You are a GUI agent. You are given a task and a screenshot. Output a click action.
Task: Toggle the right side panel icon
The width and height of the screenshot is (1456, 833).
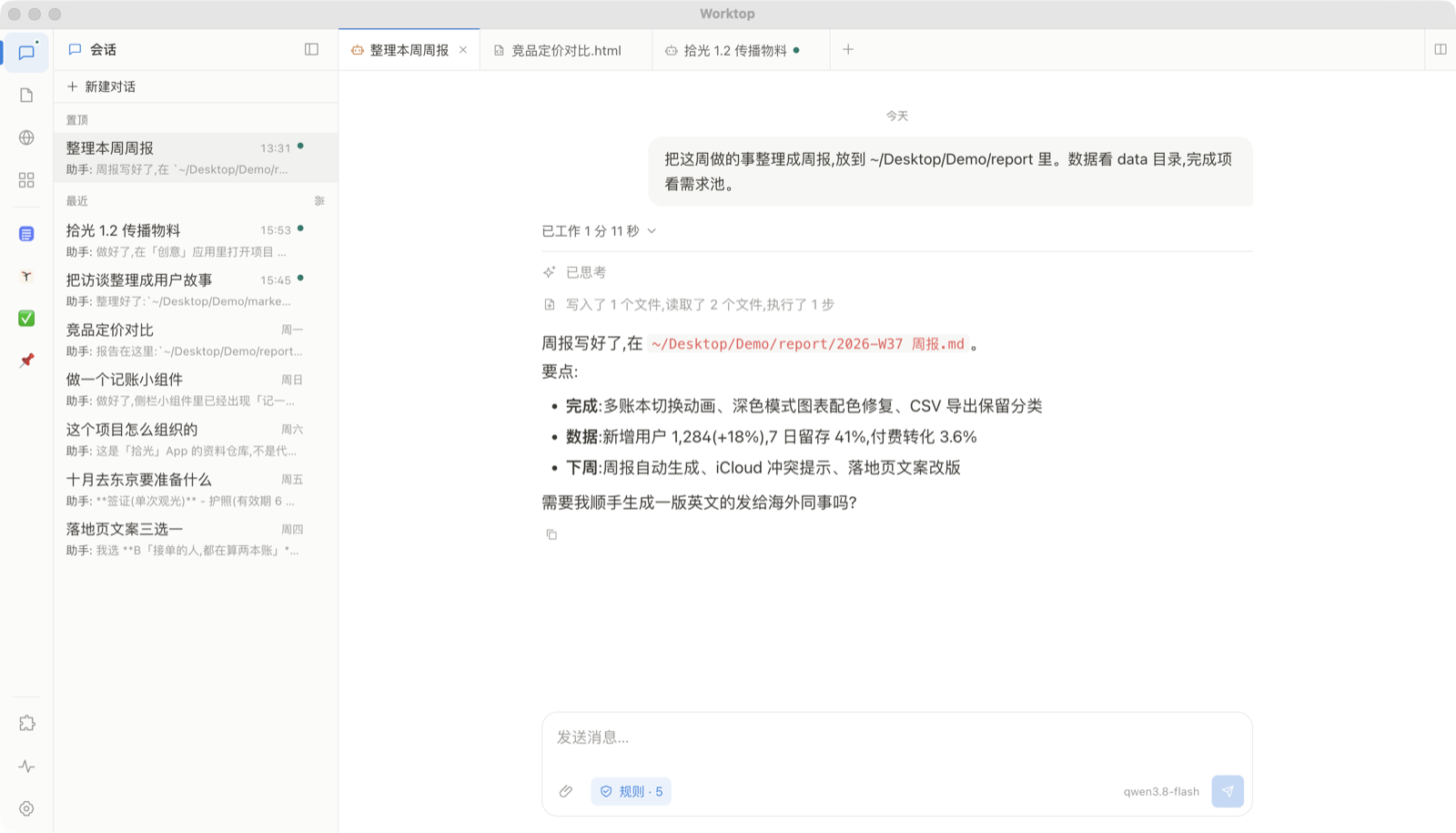pyautogui.click(x=1441, y=49)
